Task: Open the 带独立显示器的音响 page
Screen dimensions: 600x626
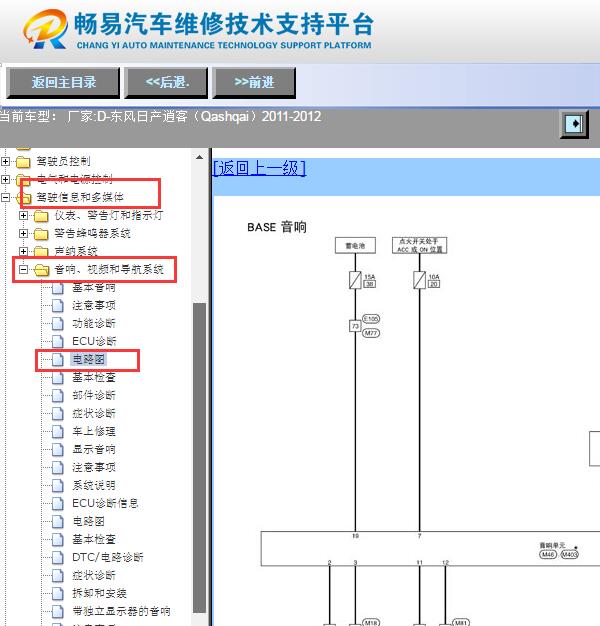Action: click(x=121, y=611)
